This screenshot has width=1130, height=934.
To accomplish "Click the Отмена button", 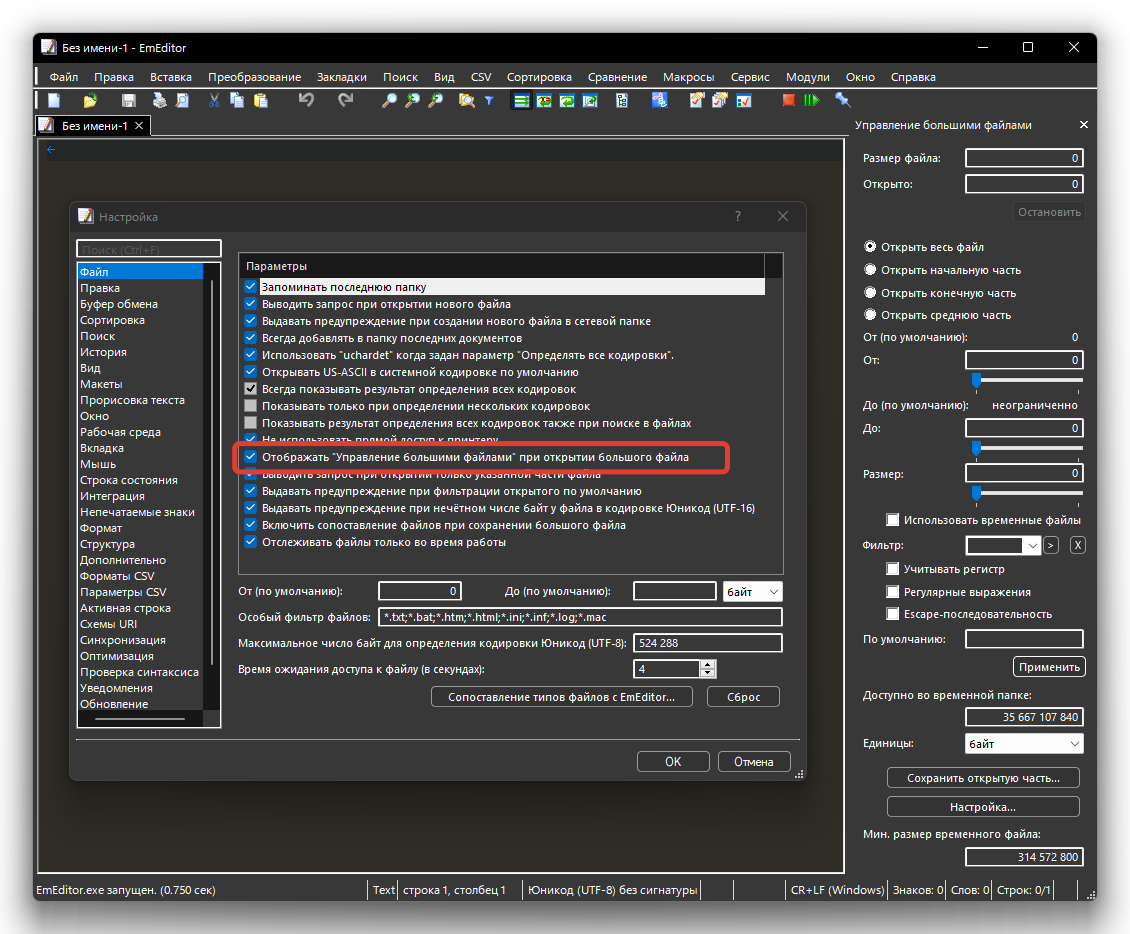I will tap(754, 762).
